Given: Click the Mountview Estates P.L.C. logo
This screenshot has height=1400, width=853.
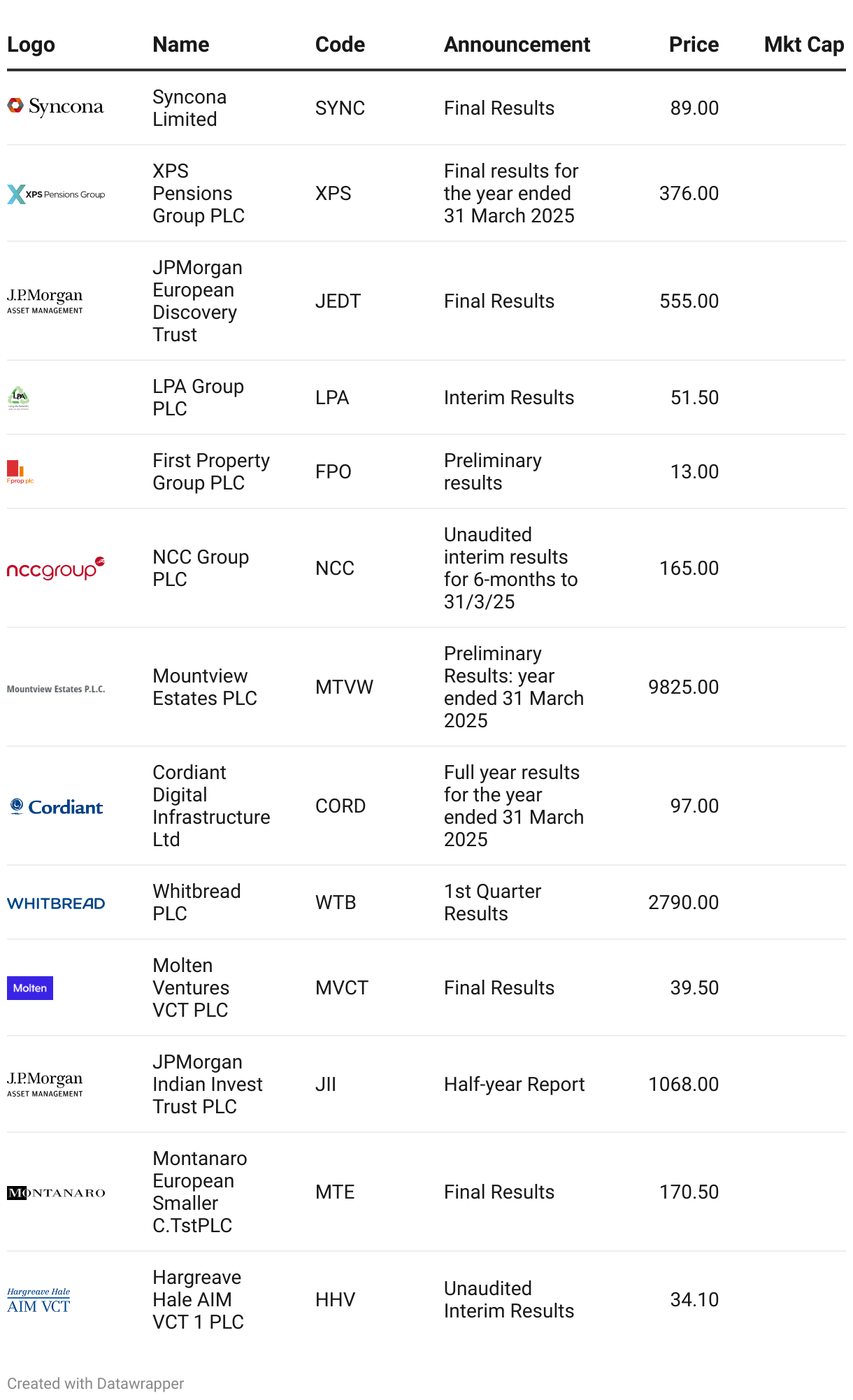Looking at the screenshot, I should [x=56, y=689].
